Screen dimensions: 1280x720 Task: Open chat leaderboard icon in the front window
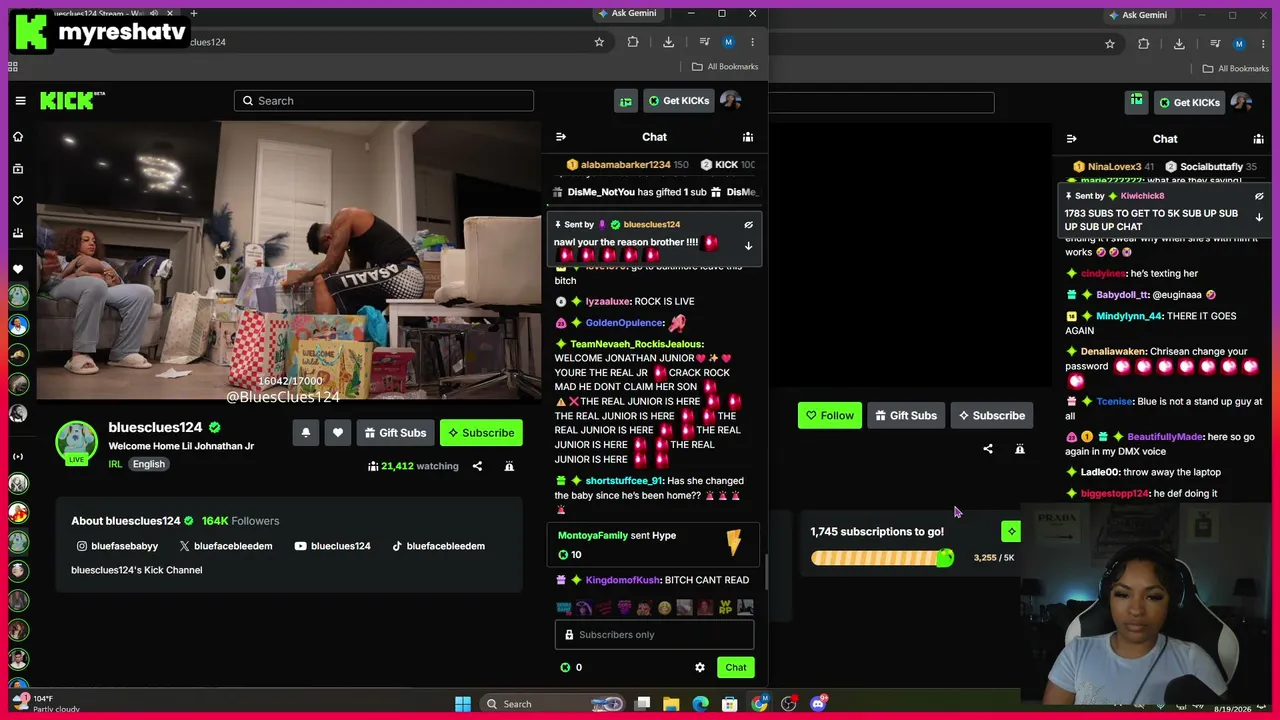click(747, 137)
